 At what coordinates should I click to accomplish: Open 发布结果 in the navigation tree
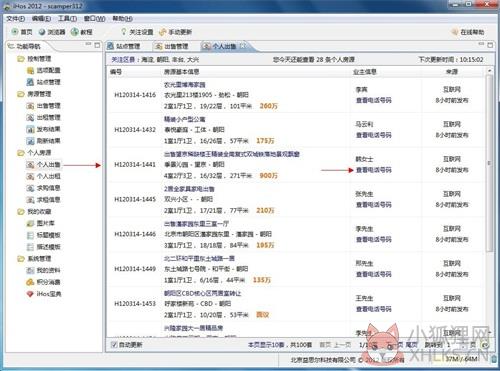pos(44,129)
